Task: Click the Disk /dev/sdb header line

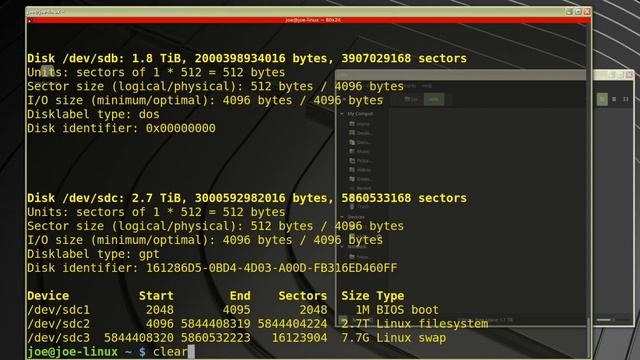Action: click(x=247, y=58)
